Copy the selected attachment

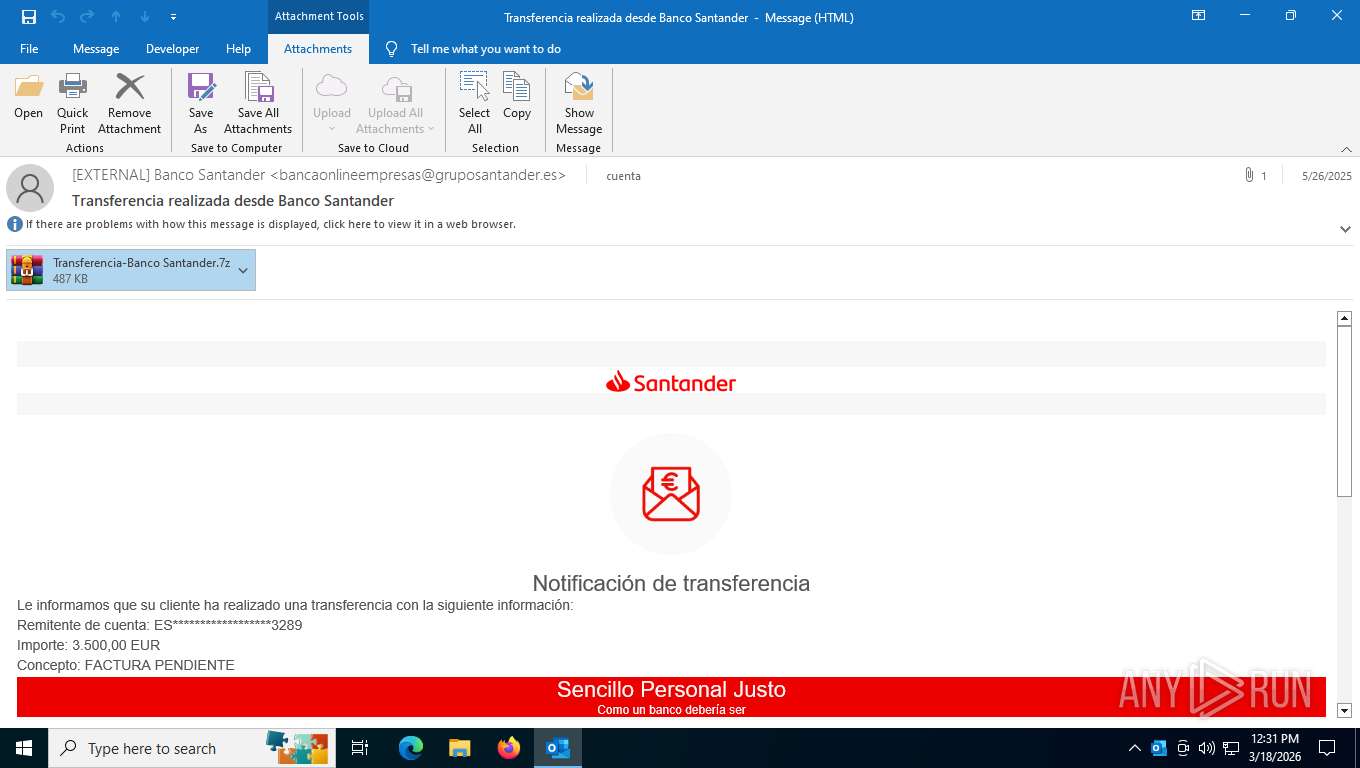pyautogui.click(x=517, y=97)
